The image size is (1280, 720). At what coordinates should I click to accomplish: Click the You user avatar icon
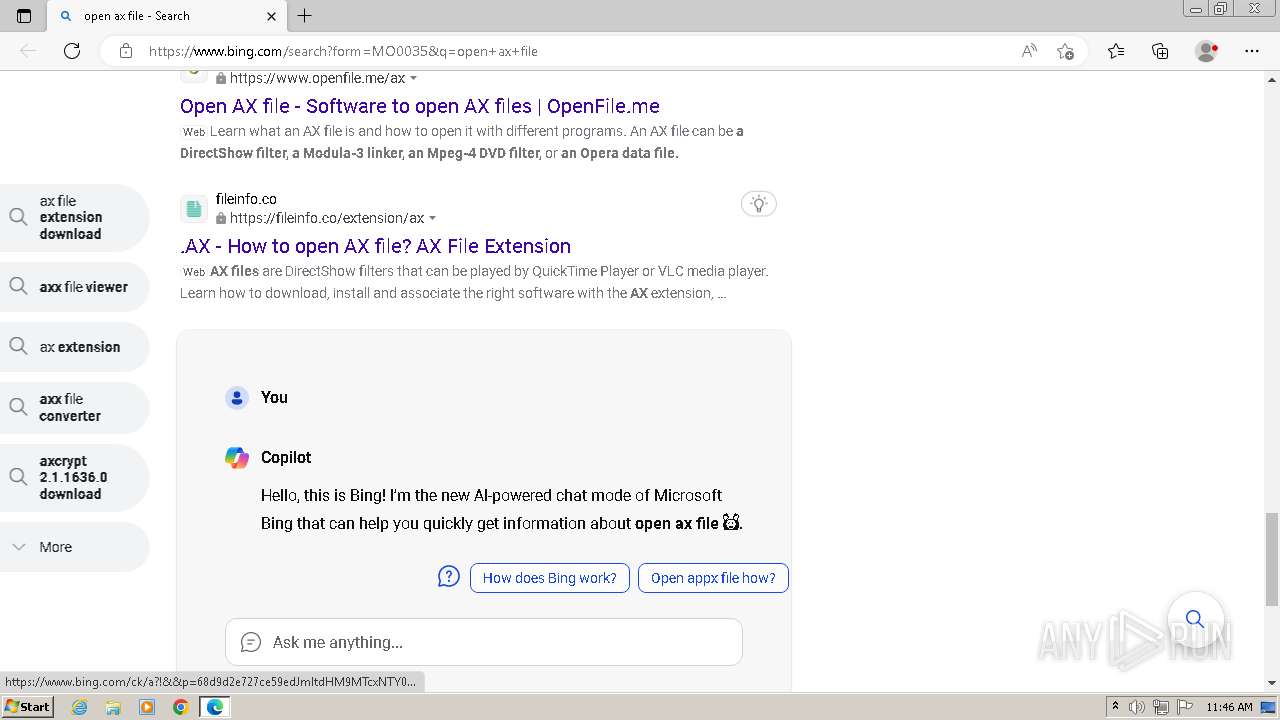click(x=237, y=397)
